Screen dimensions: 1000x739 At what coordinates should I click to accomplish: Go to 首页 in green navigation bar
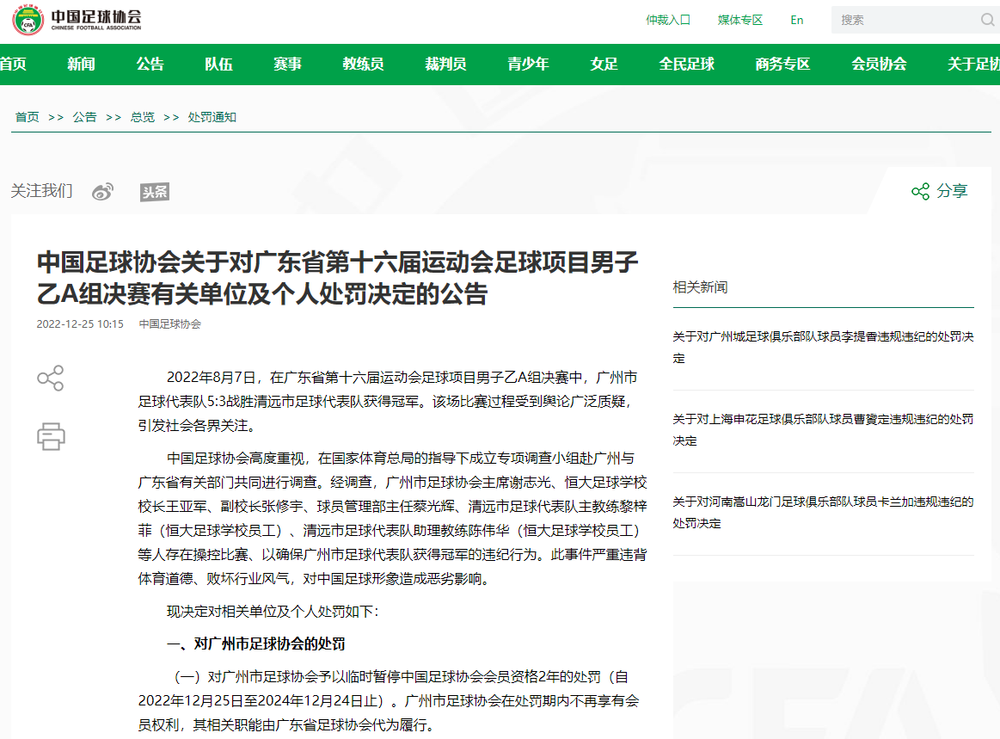[13, 64]
